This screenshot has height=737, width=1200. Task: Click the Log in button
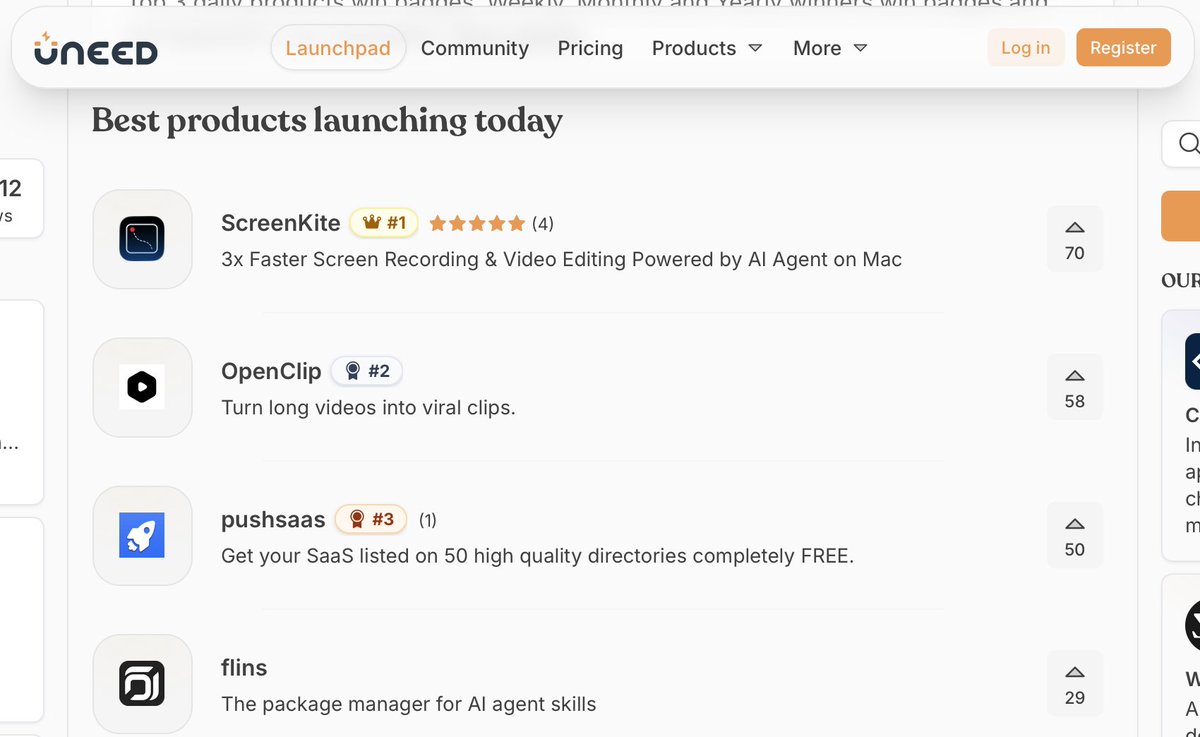click(x=1026, y=48)
